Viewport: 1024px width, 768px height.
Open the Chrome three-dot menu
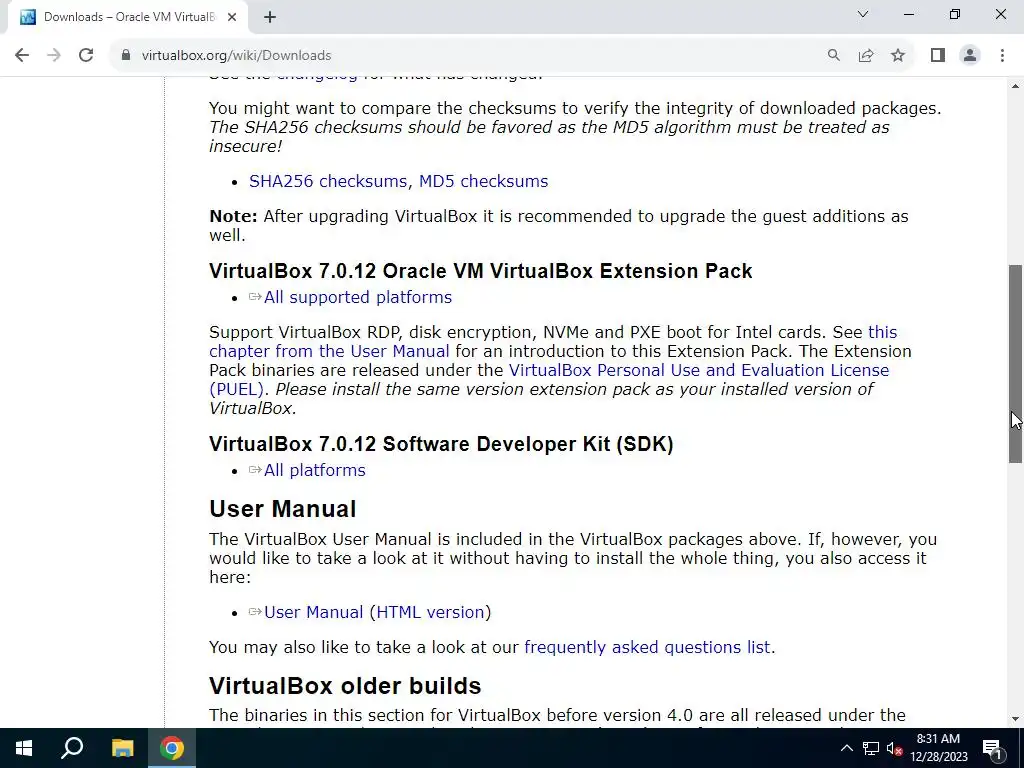1002,56
